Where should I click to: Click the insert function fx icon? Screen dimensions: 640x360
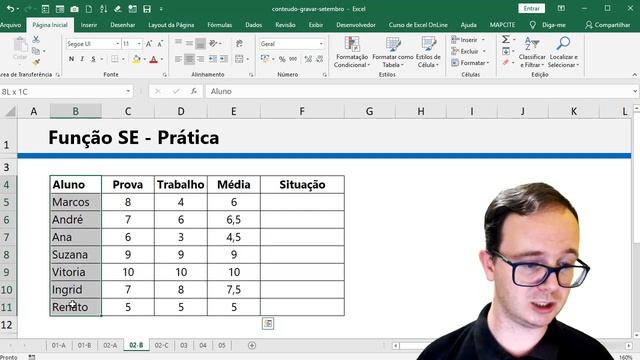click(x=194, y=91)
